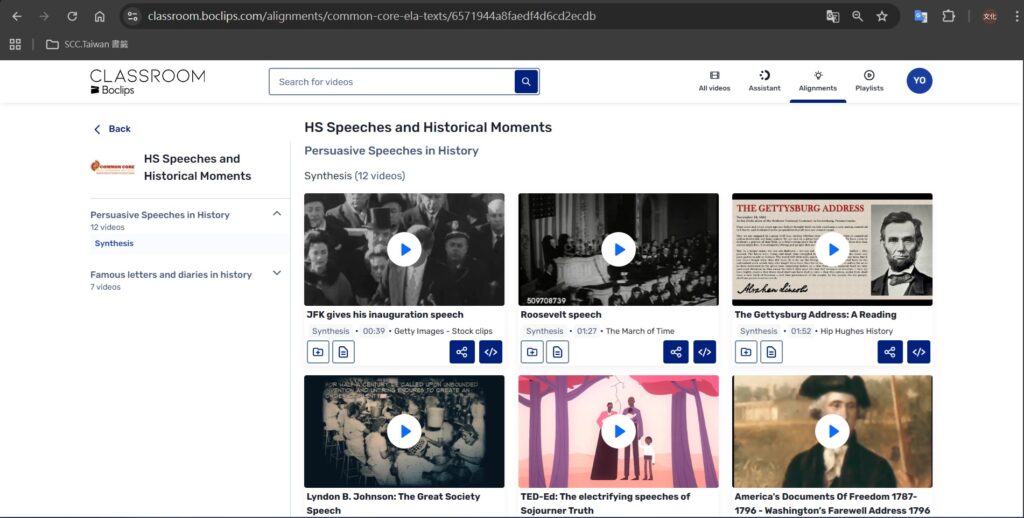Open the Chrome extensions puzzle icon
Viewport: 1024px width, 518px height.
pyautogui.click(x=949, y=16)
